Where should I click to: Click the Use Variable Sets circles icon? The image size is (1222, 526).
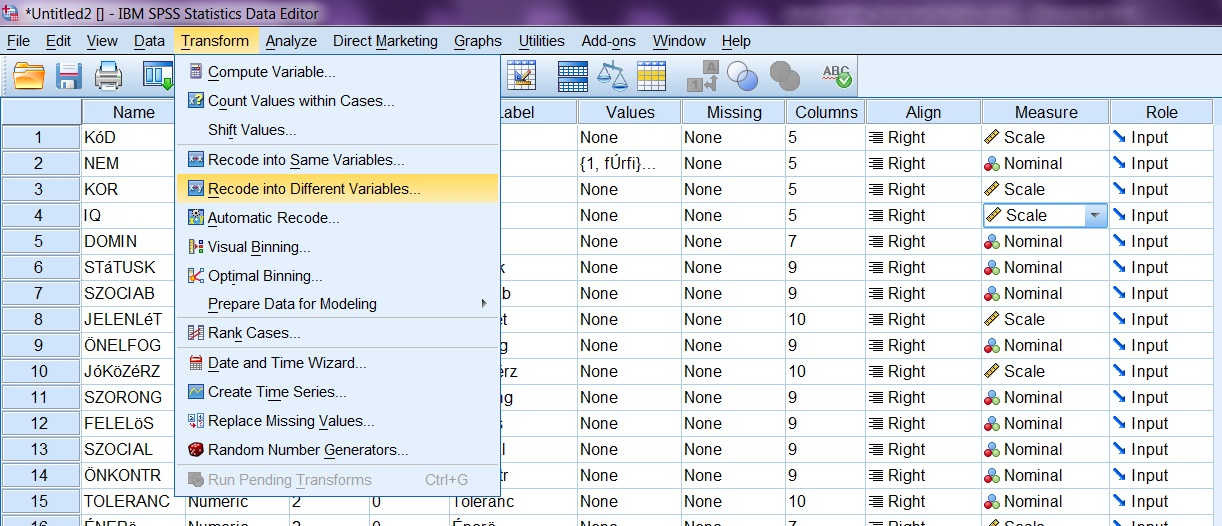(x=743, y=76)
